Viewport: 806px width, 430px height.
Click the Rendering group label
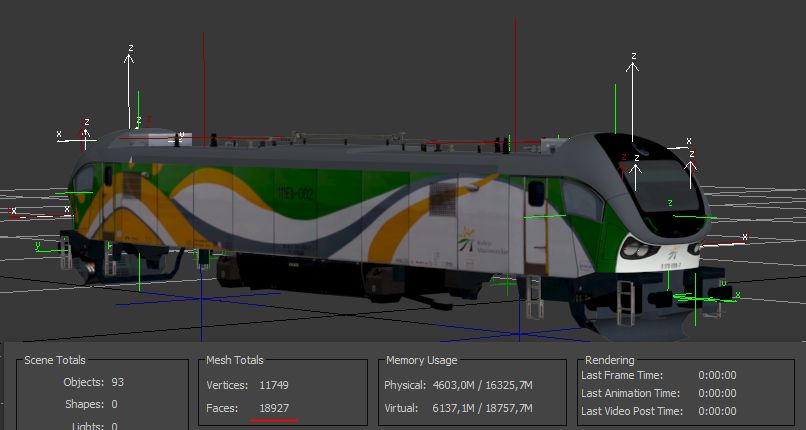tap(612, 360)
